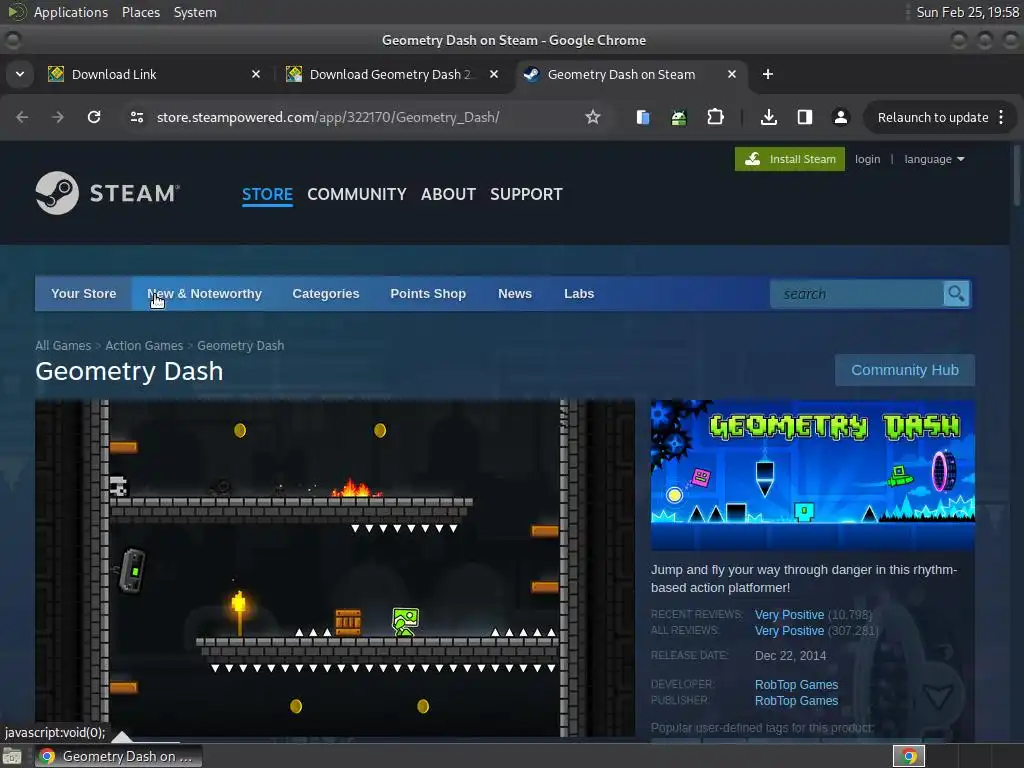Open the tab search dropdown arrow
The width and height of the screenshot is (1024, 768).
[20, 74]
